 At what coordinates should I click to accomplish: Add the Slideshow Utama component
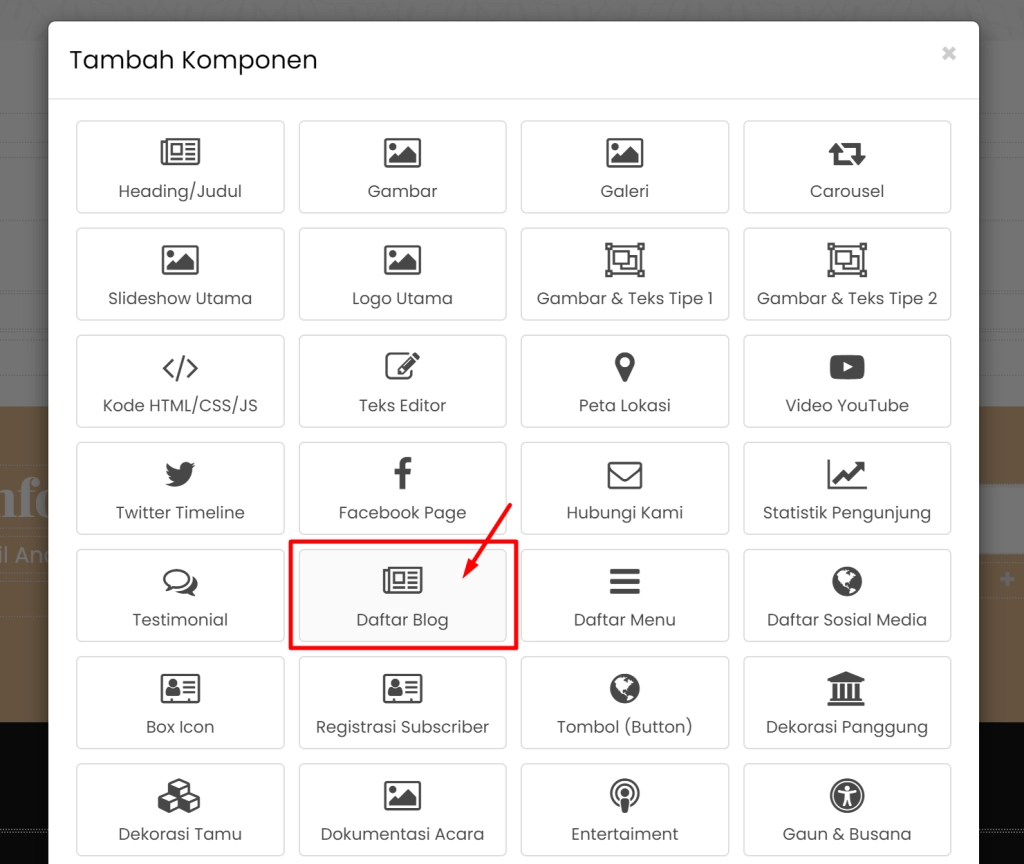(180, 274)
